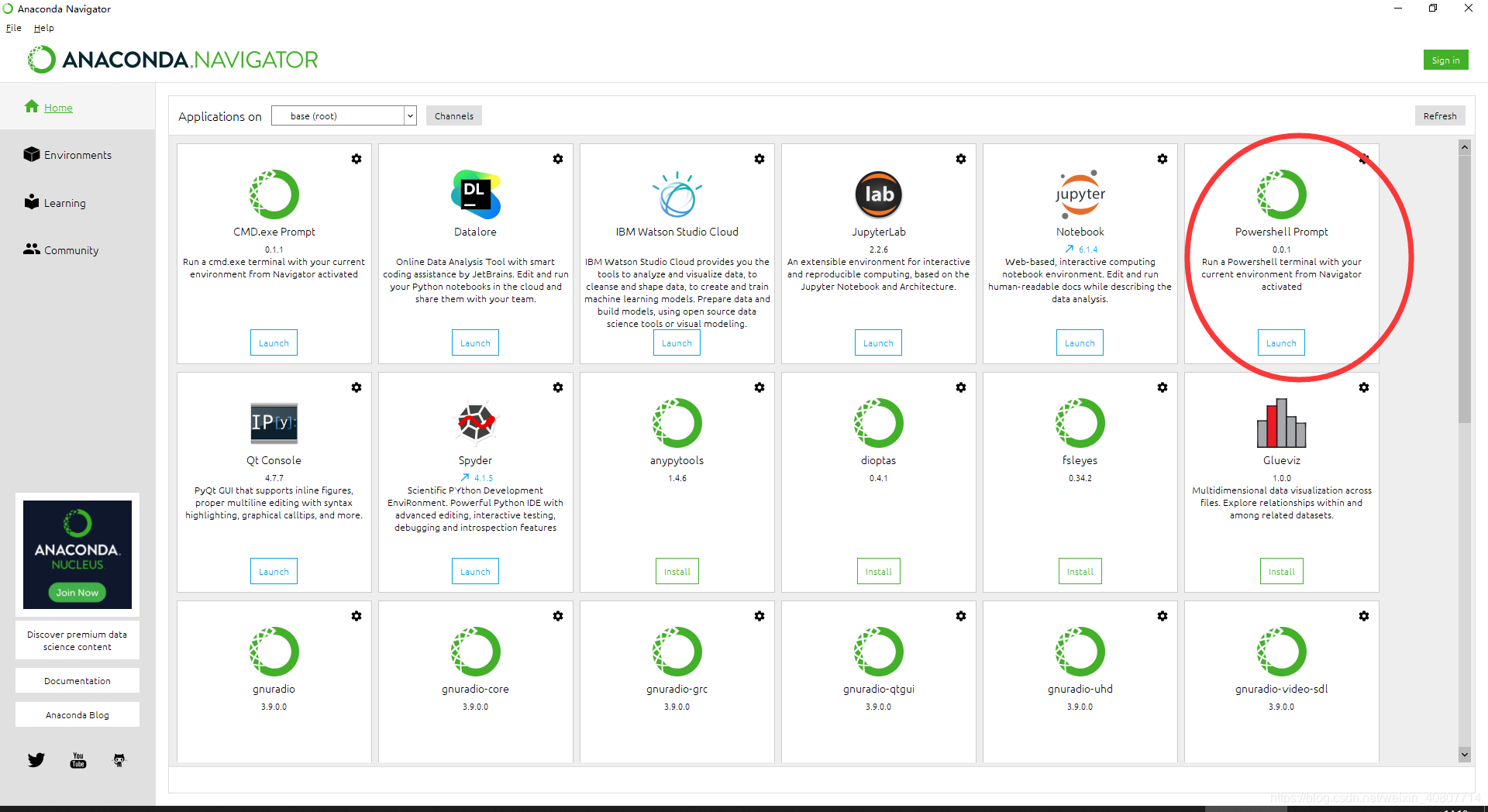The image size is (1488, 812).
Task: Click the Sign in button
Action: pyautogui.click(x=1446, y=60)
